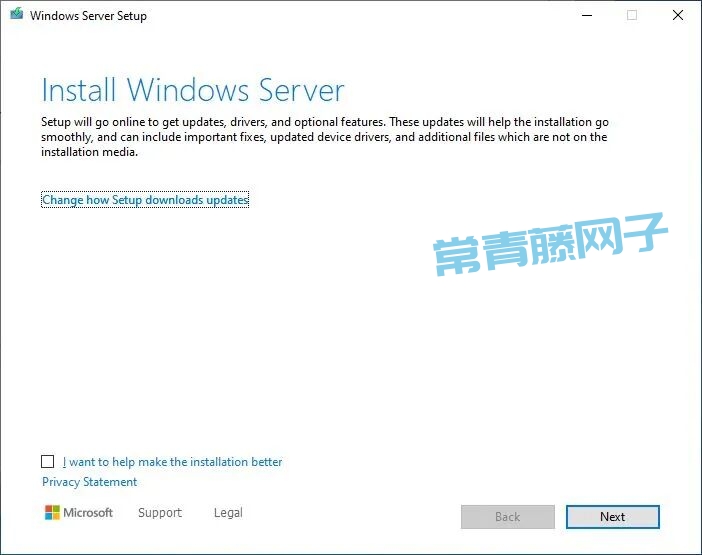Close the Windows Server Setup window
The width and height of the screenshot is (702, 555).
tap(678, 16)
